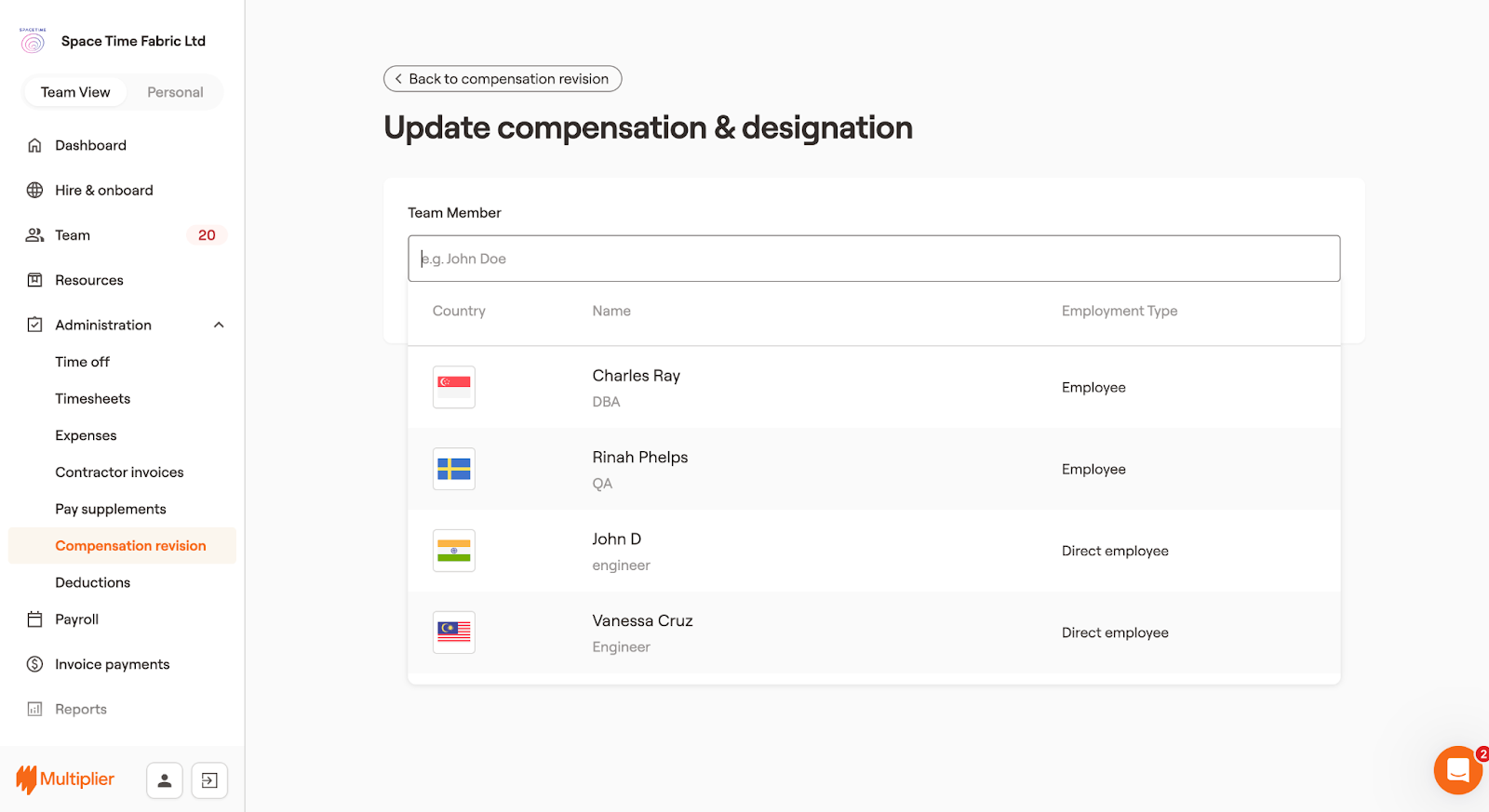
Task: Click the Dashboard home icon
Action: tap(34, 145)
